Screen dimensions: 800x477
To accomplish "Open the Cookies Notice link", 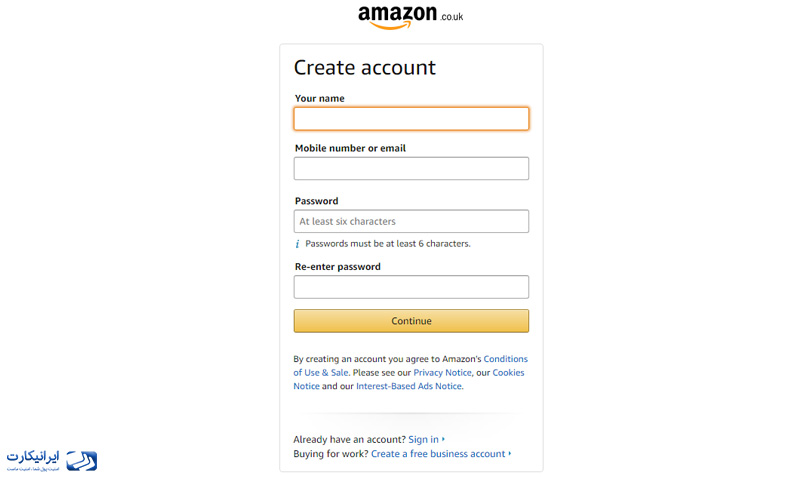I will point(508,373).
